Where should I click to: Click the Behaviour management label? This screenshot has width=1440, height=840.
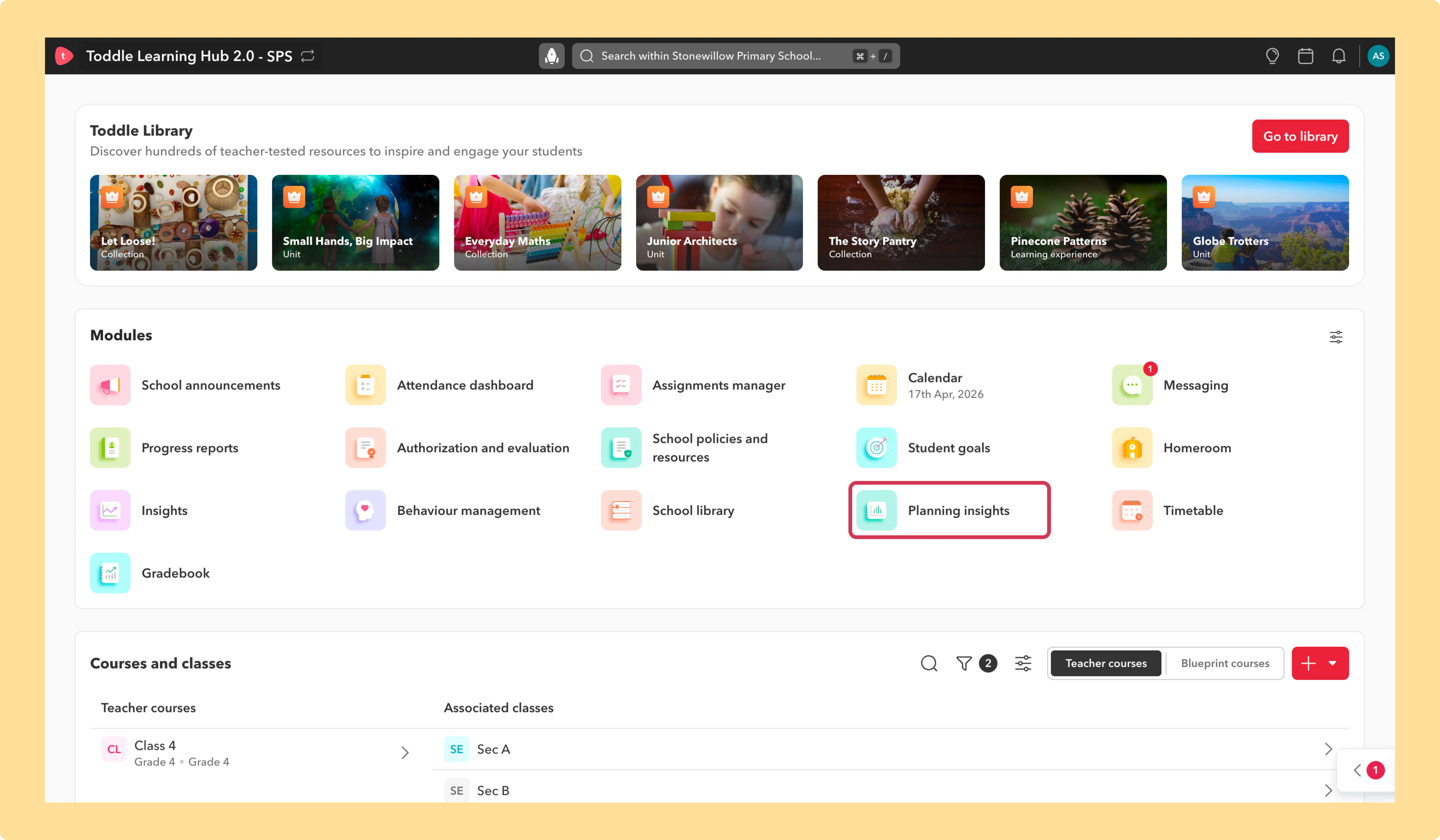click(469, 511)
